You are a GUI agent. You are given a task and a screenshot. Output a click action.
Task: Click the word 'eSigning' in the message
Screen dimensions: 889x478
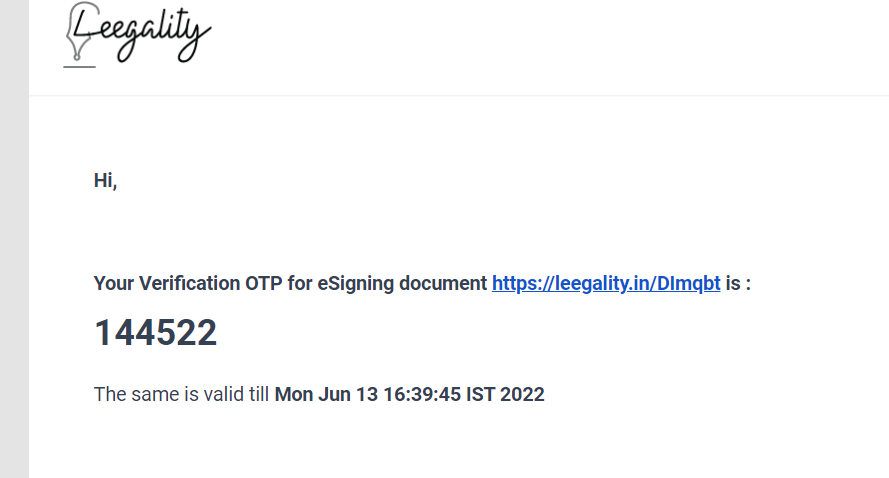tap(355, 283)
